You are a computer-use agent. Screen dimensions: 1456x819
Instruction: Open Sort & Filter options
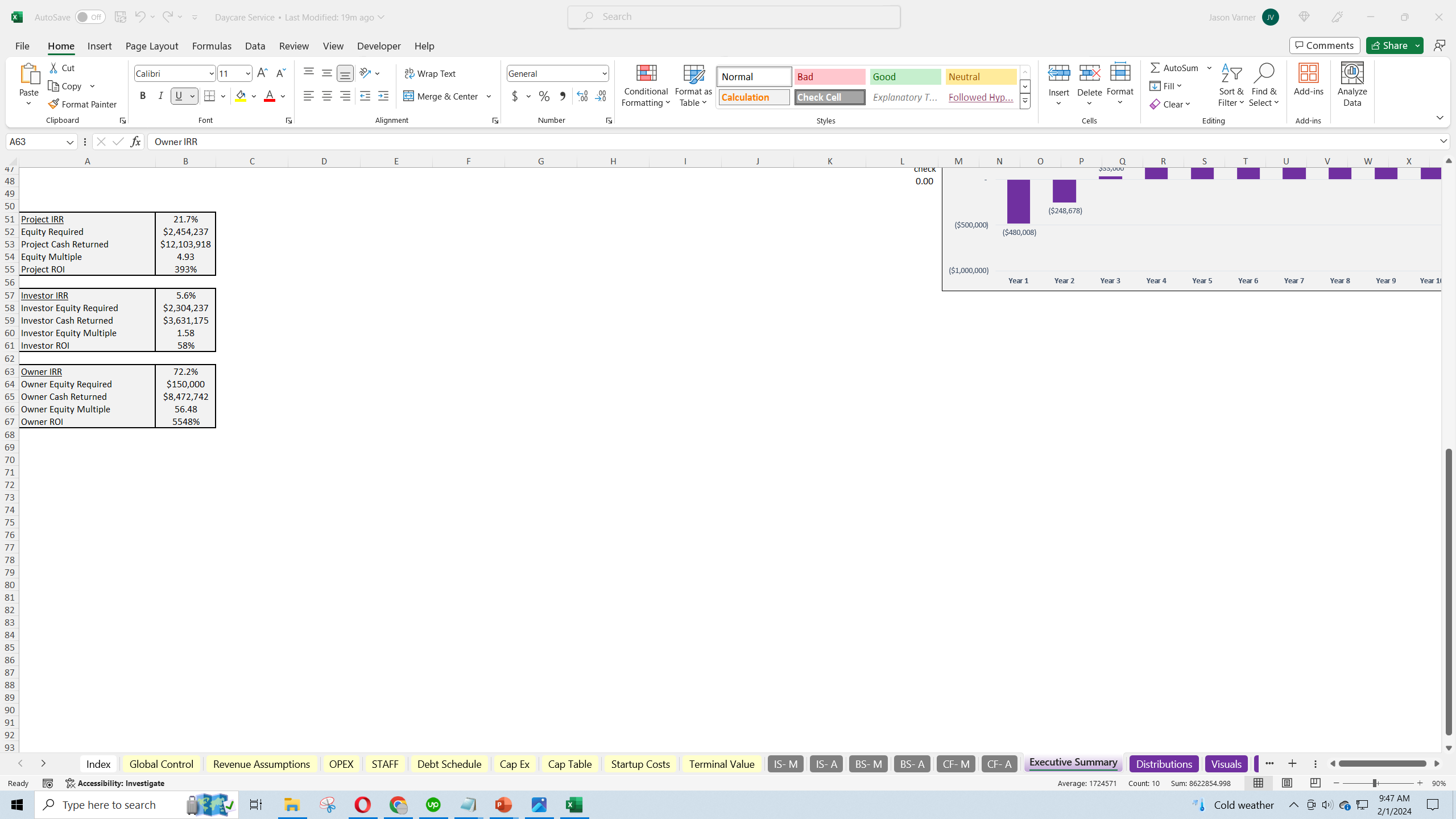coord(1231,85)
